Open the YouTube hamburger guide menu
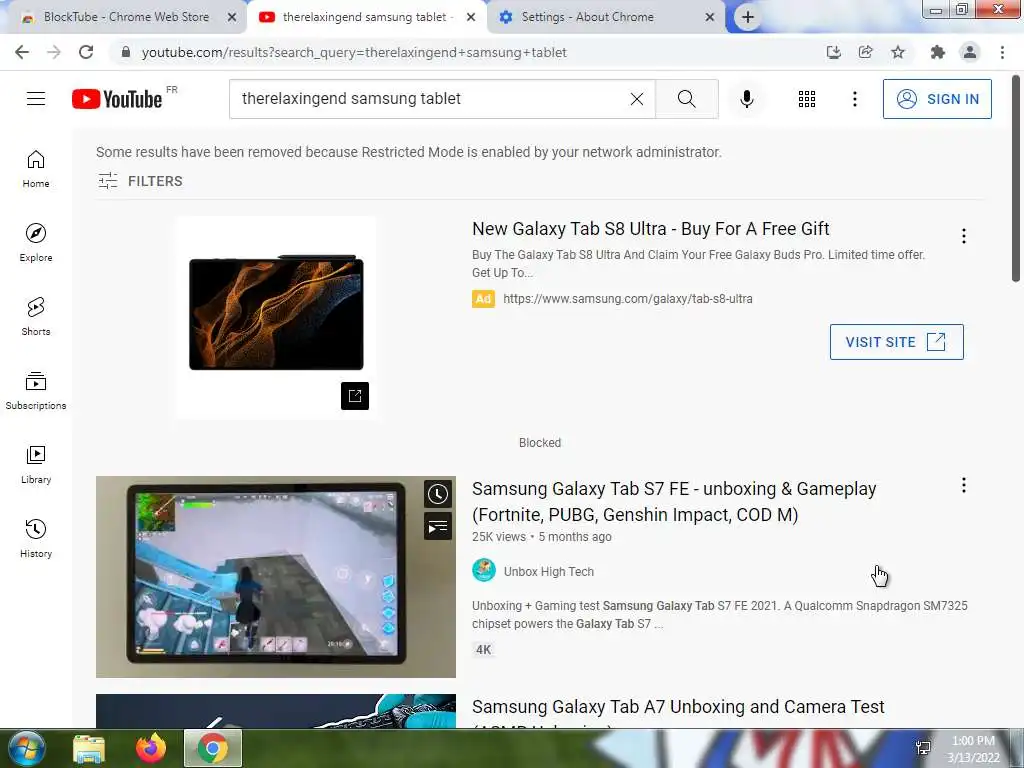 point(36,99)
